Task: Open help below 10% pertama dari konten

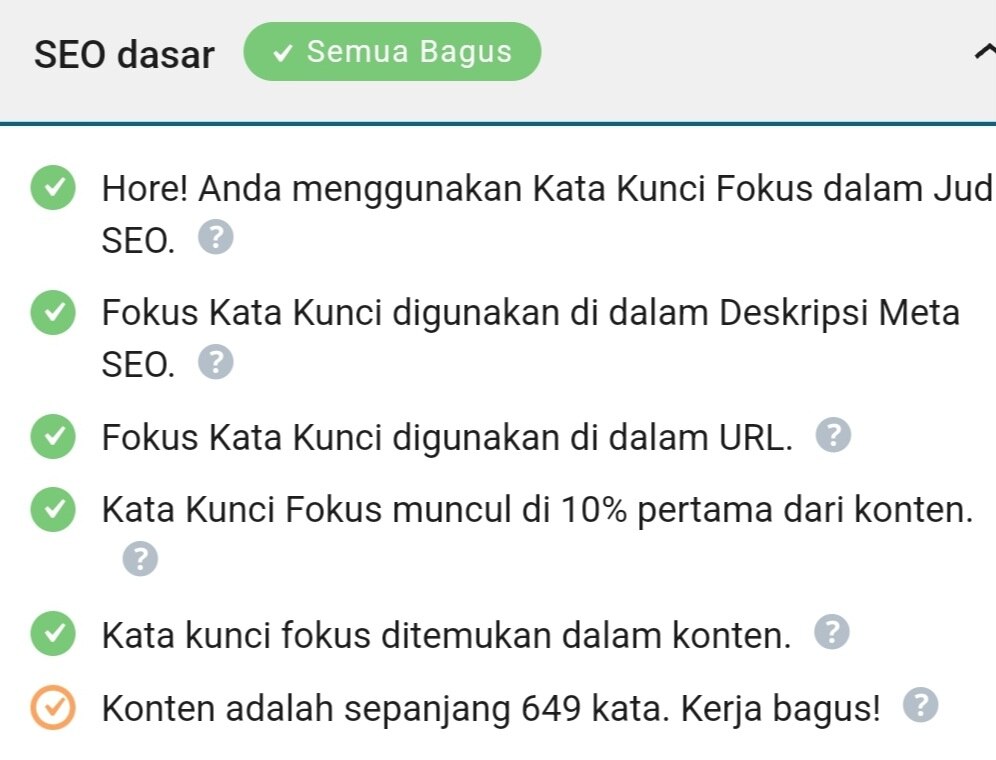Action: [140, 559]
